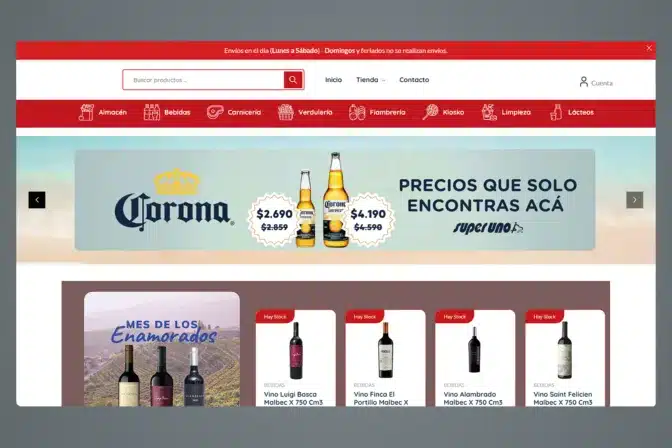Open the Cuenta user account icon

pyautogui.click(x=583, y=81)
